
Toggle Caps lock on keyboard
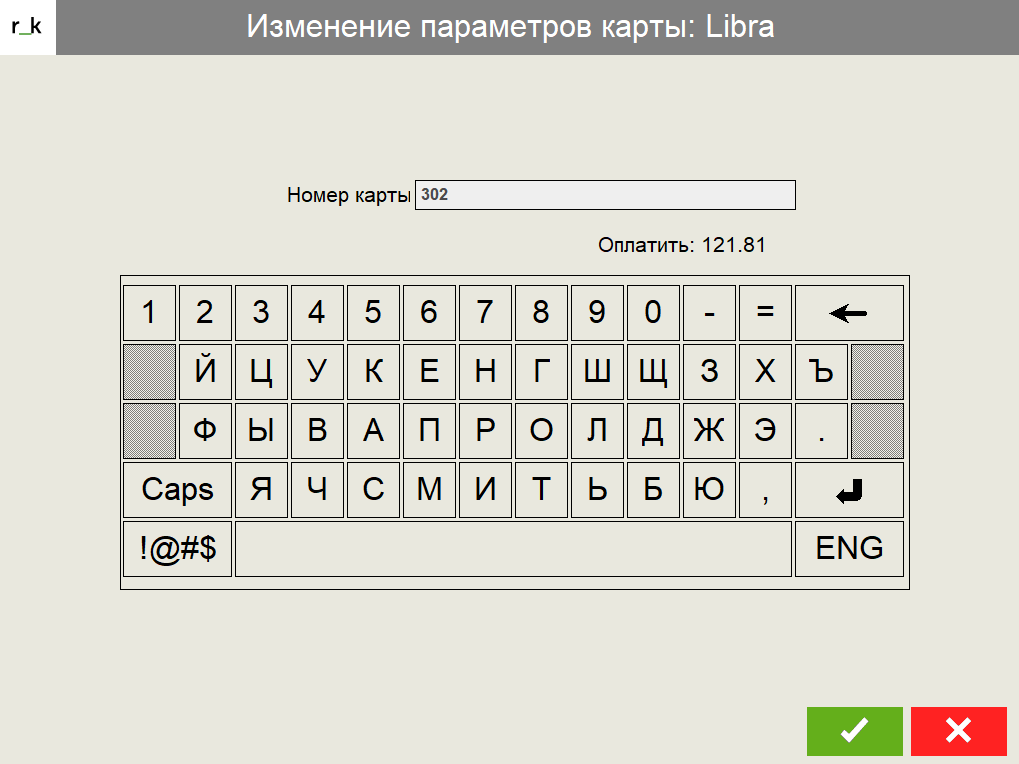point(177,490)
